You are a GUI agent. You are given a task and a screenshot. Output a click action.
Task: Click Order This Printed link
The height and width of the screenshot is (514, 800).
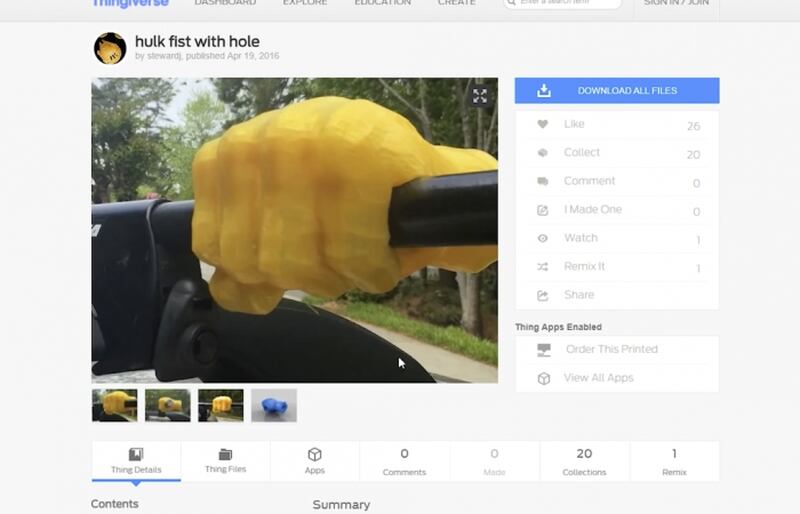[x=612, y=349]
